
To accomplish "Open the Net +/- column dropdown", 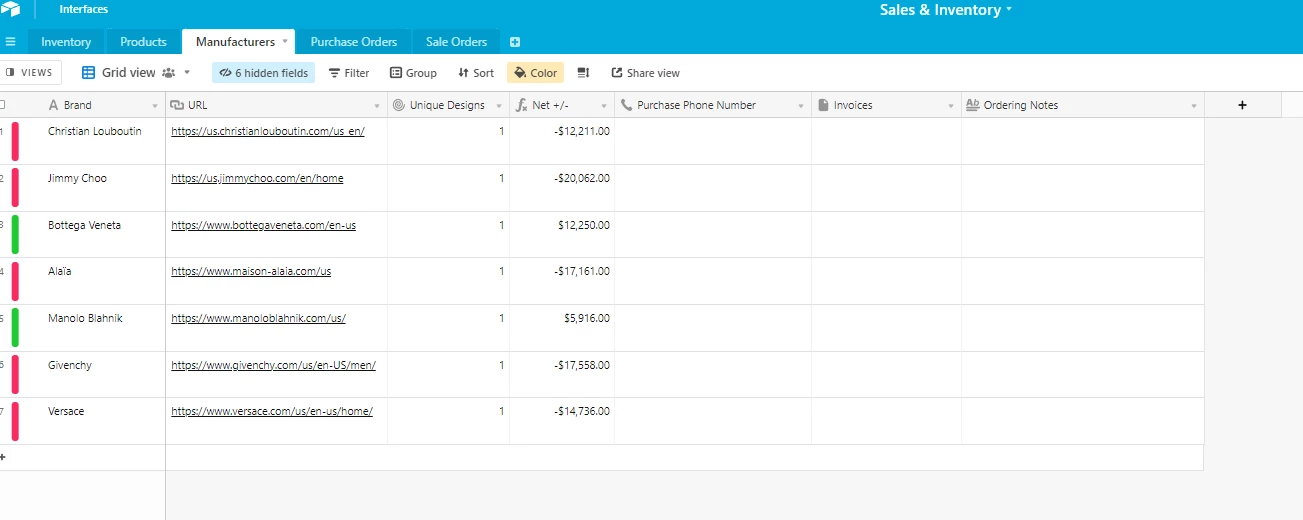I will [x=604, y=106].
